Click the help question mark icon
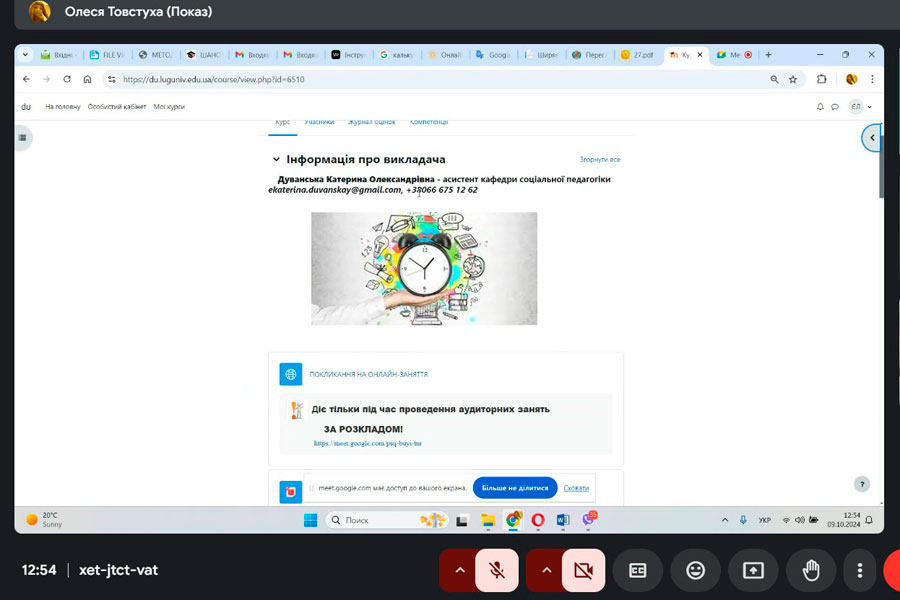900x600 pixels. 862,484
